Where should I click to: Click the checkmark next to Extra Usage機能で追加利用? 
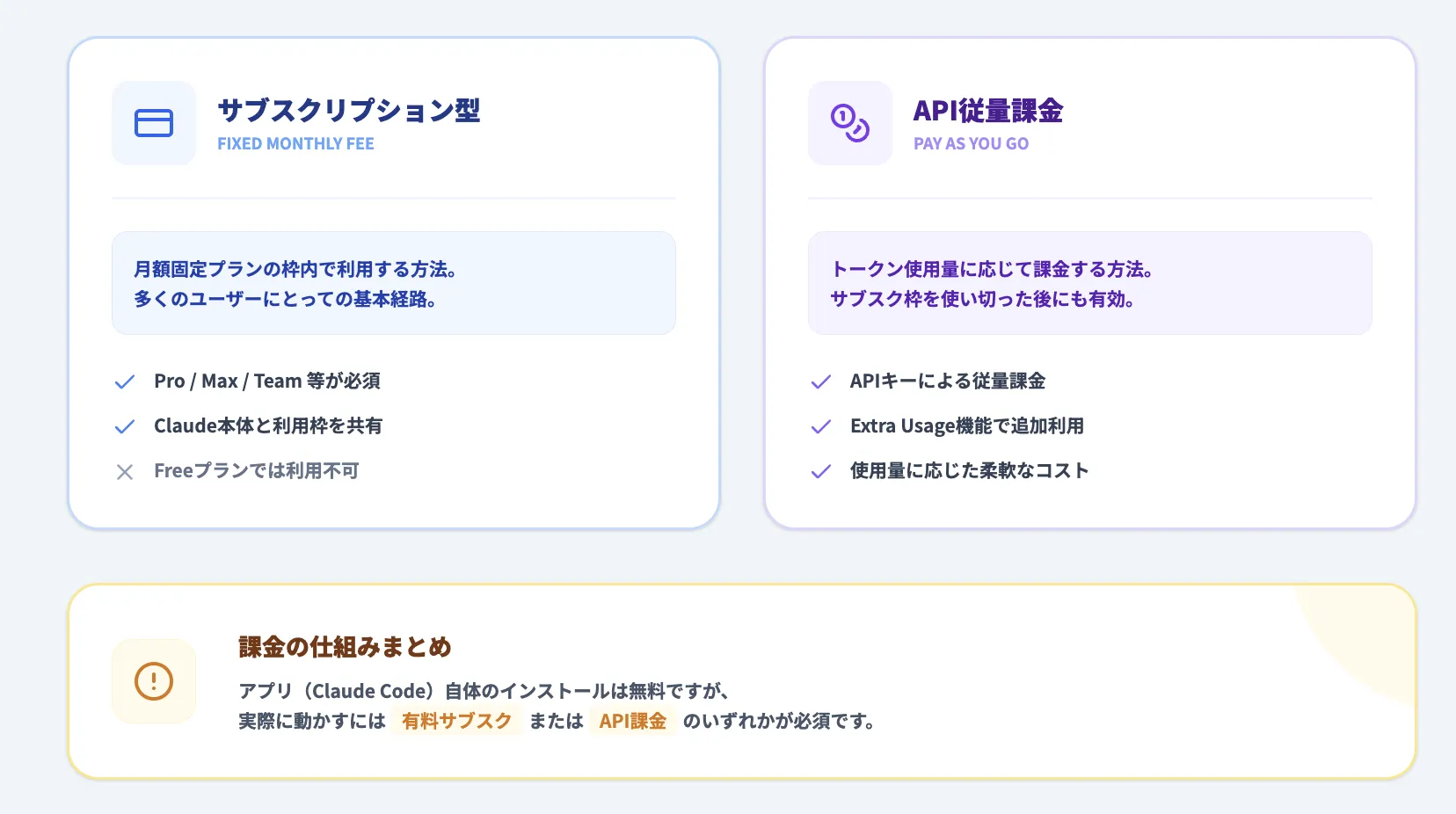pyautogui.click(x=820, y=426)
